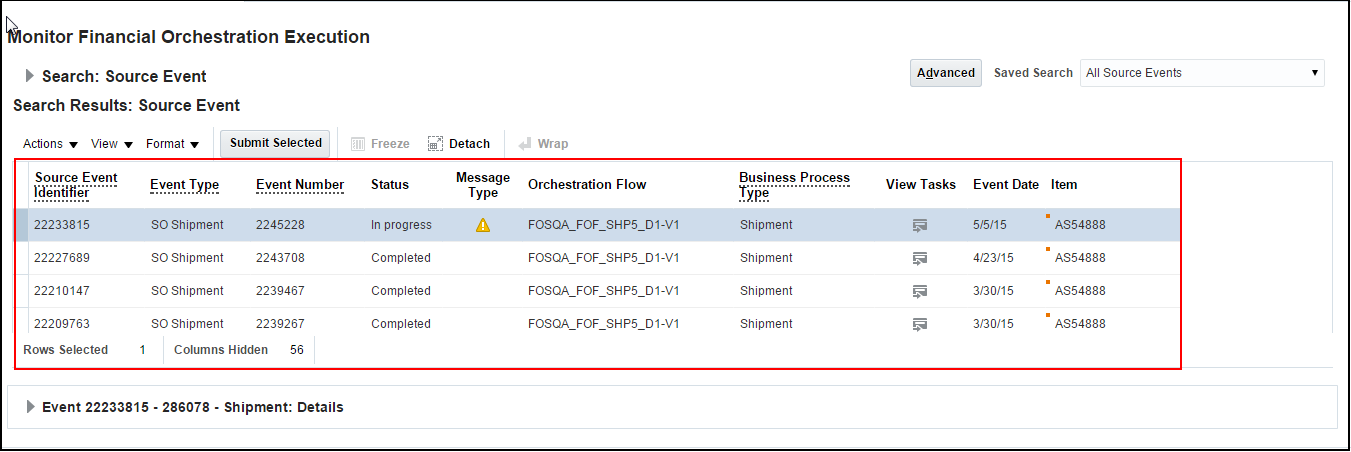Sort by Business Process Type column header
This screenshot has width=1351, height=452.
794,184
